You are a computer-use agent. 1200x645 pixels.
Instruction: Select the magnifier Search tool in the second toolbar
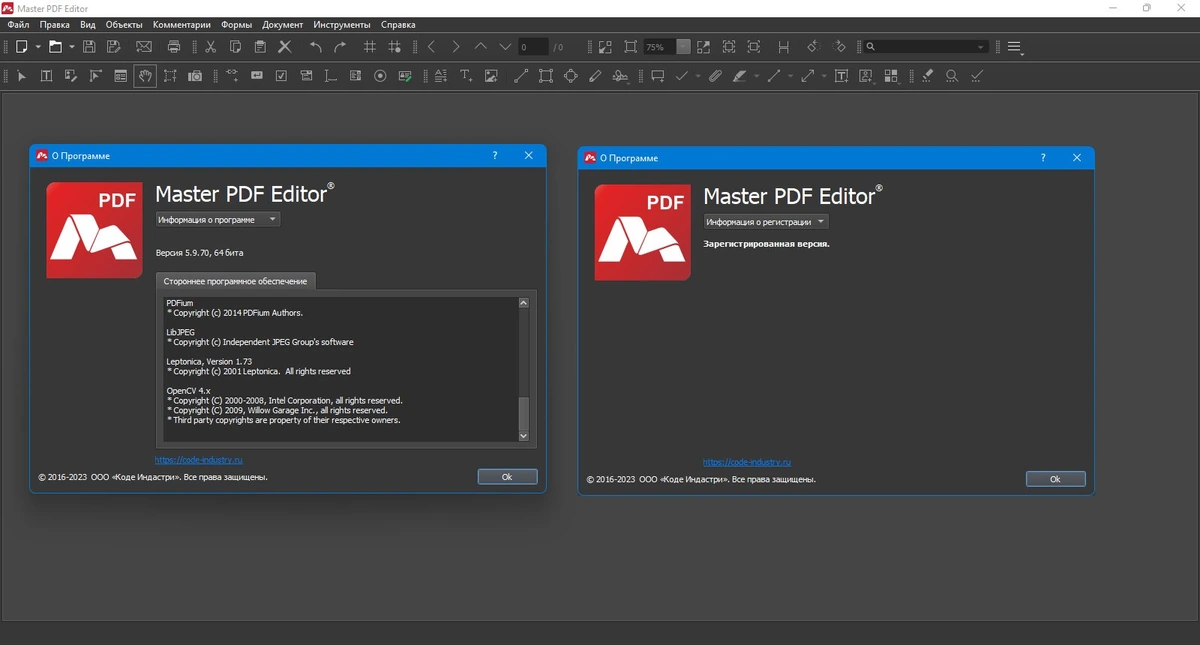point(951,76)
